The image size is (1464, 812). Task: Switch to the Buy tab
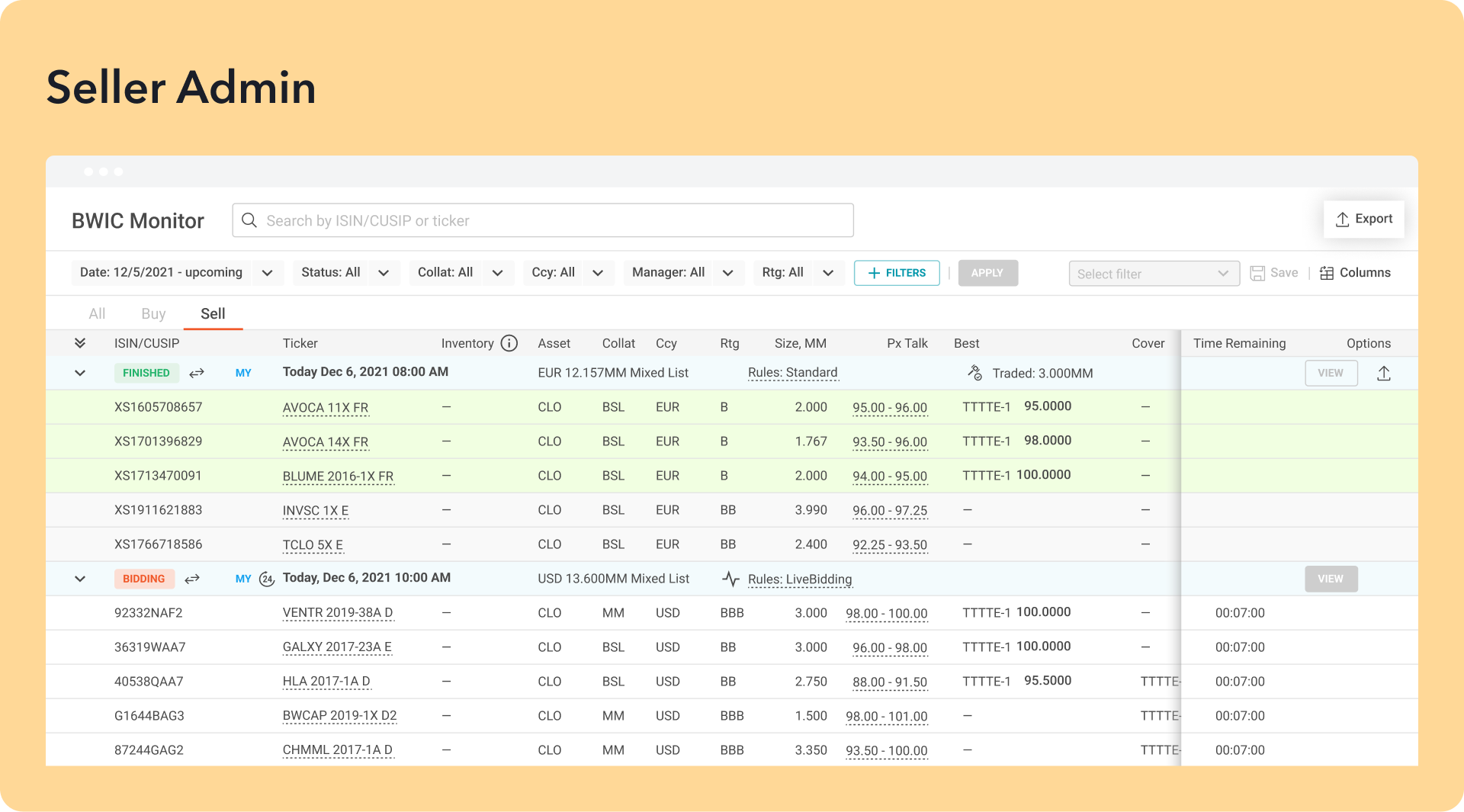[x=153, y=314]
